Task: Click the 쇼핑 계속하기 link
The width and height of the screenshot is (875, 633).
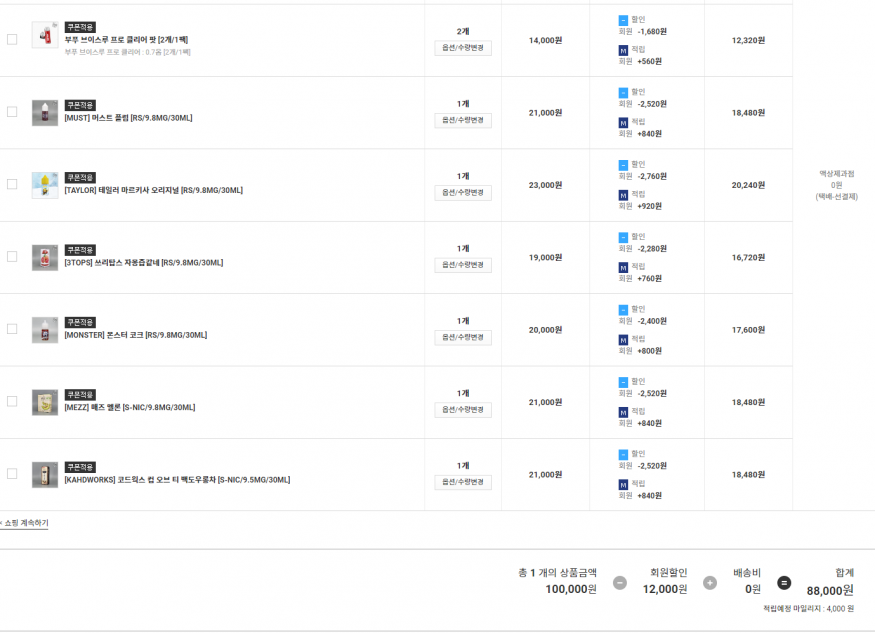Action: coord(25,523)
